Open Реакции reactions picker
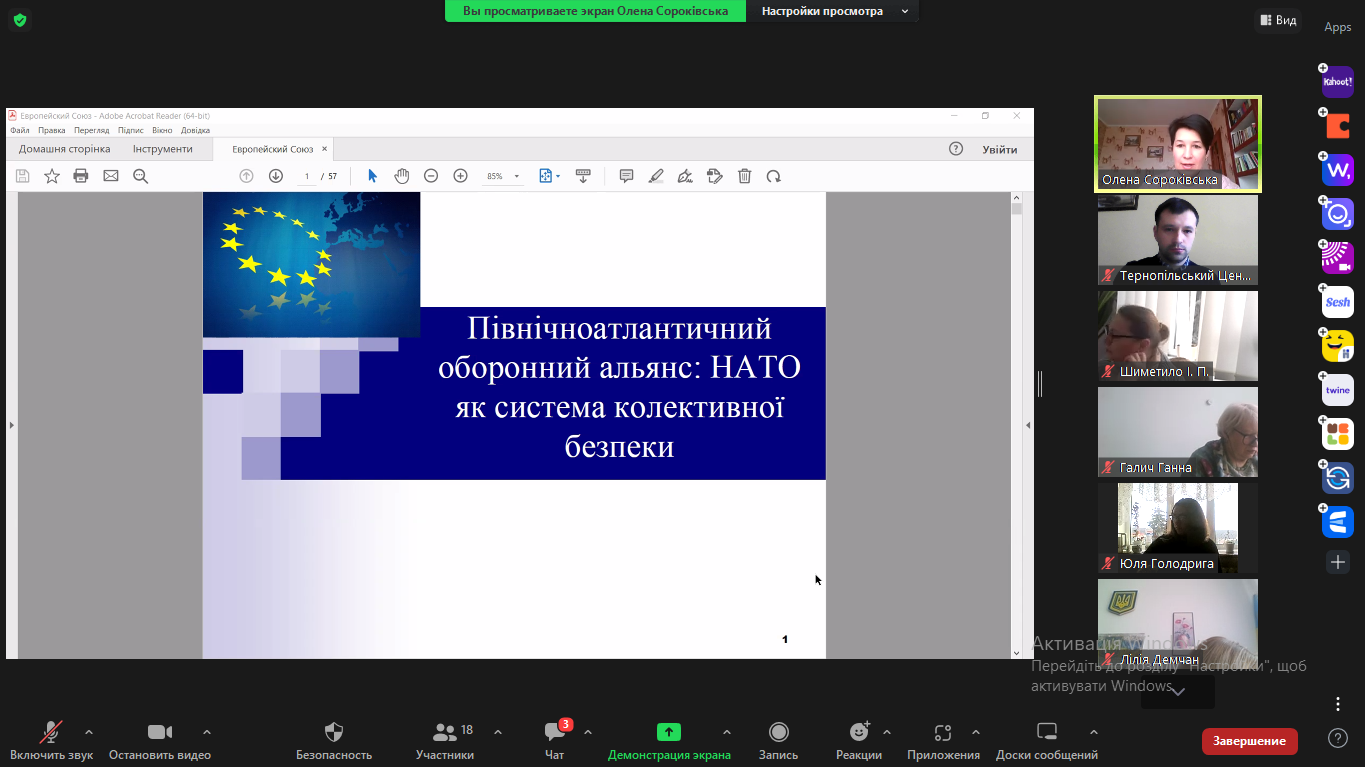Viewport: 1365px width, 767px height. 859,741
